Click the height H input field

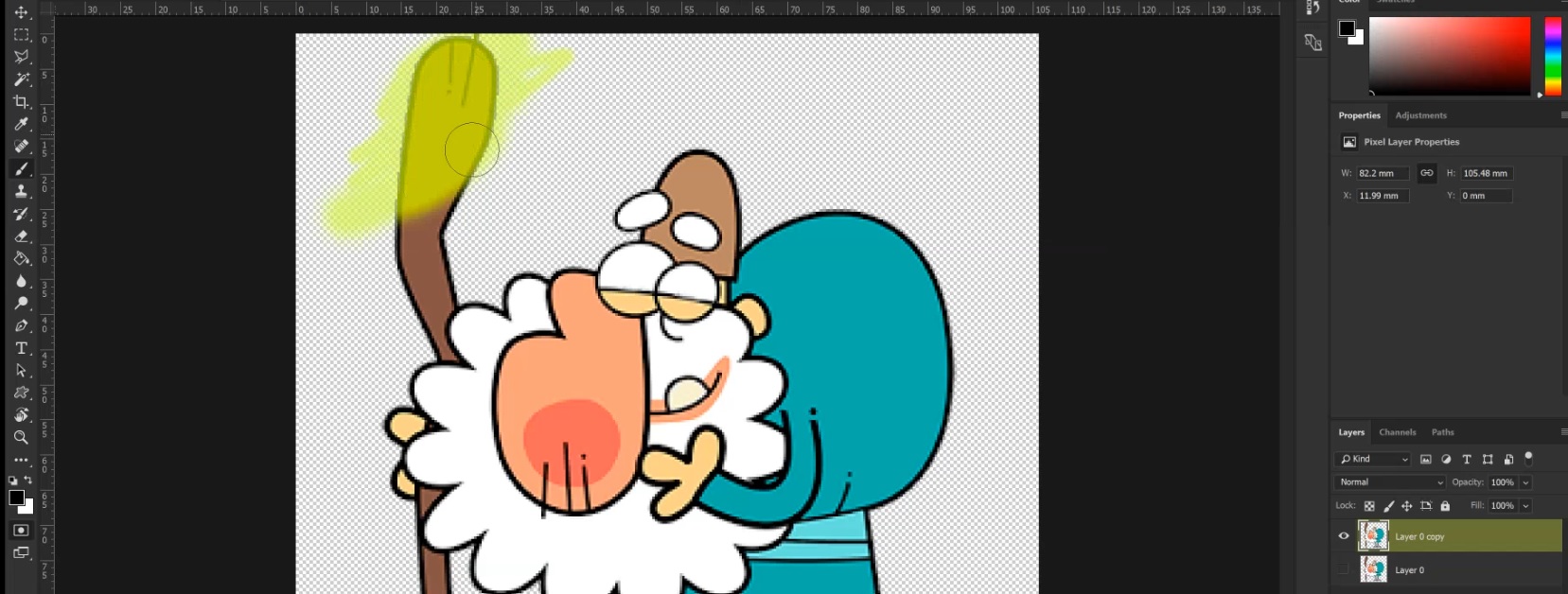coord(1487,173)
